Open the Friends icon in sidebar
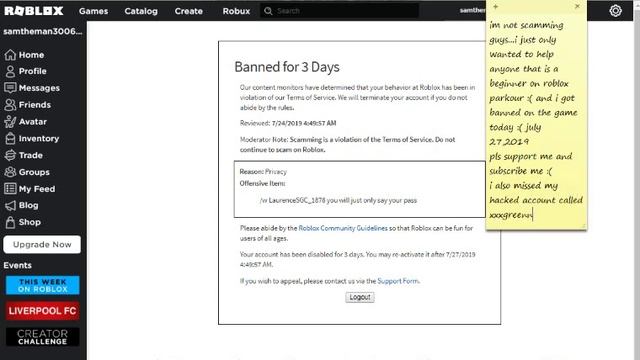 click(x=10, y=105)
